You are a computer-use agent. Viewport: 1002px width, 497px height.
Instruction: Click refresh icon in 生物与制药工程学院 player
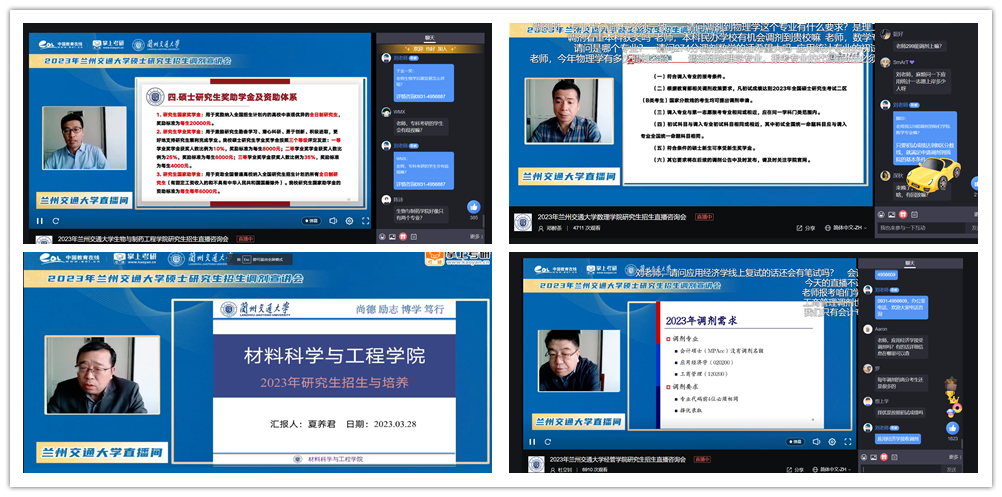(x=54, y=220)
